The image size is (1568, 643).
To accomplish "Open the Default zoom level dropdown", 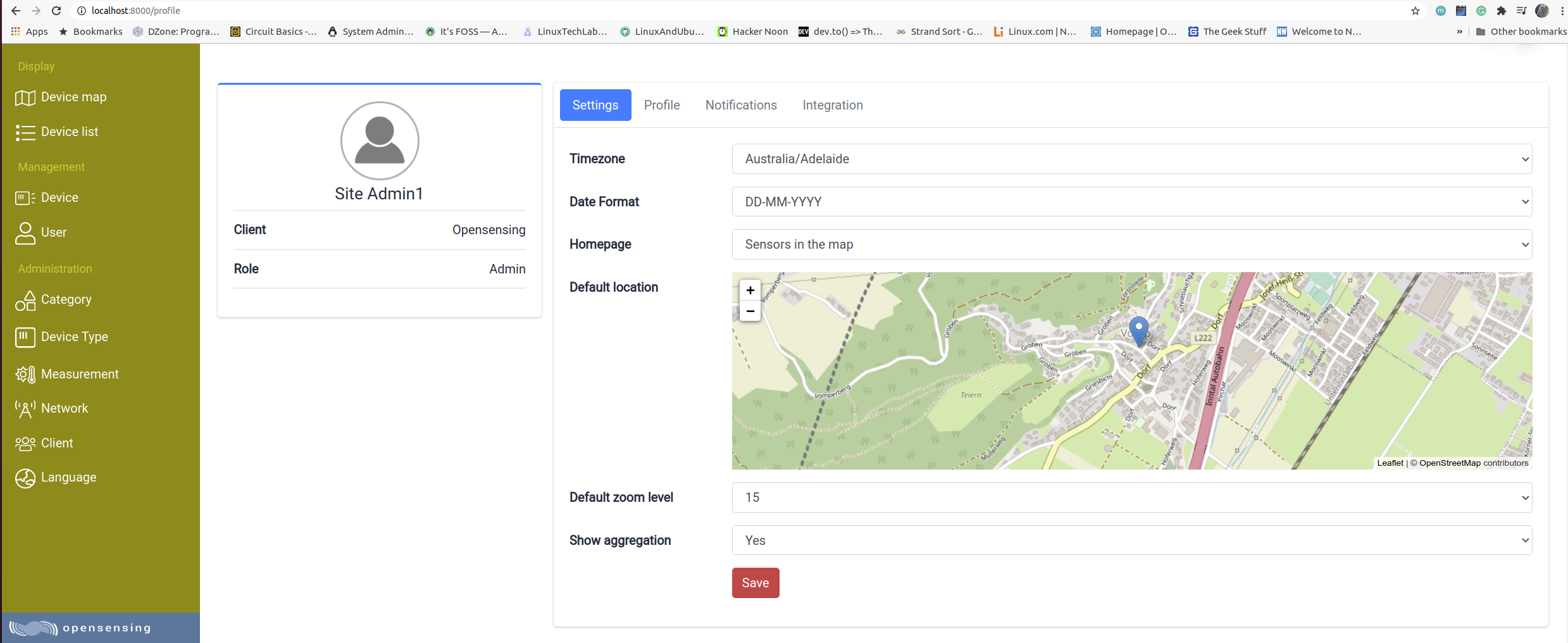I will [x=1131, y=497].
